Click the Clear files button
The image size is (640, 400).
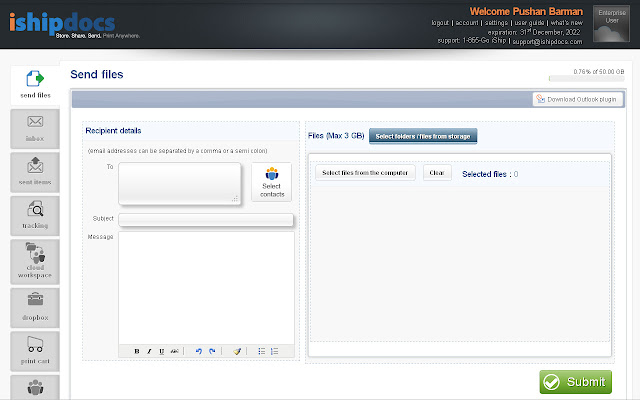[437, 173]
